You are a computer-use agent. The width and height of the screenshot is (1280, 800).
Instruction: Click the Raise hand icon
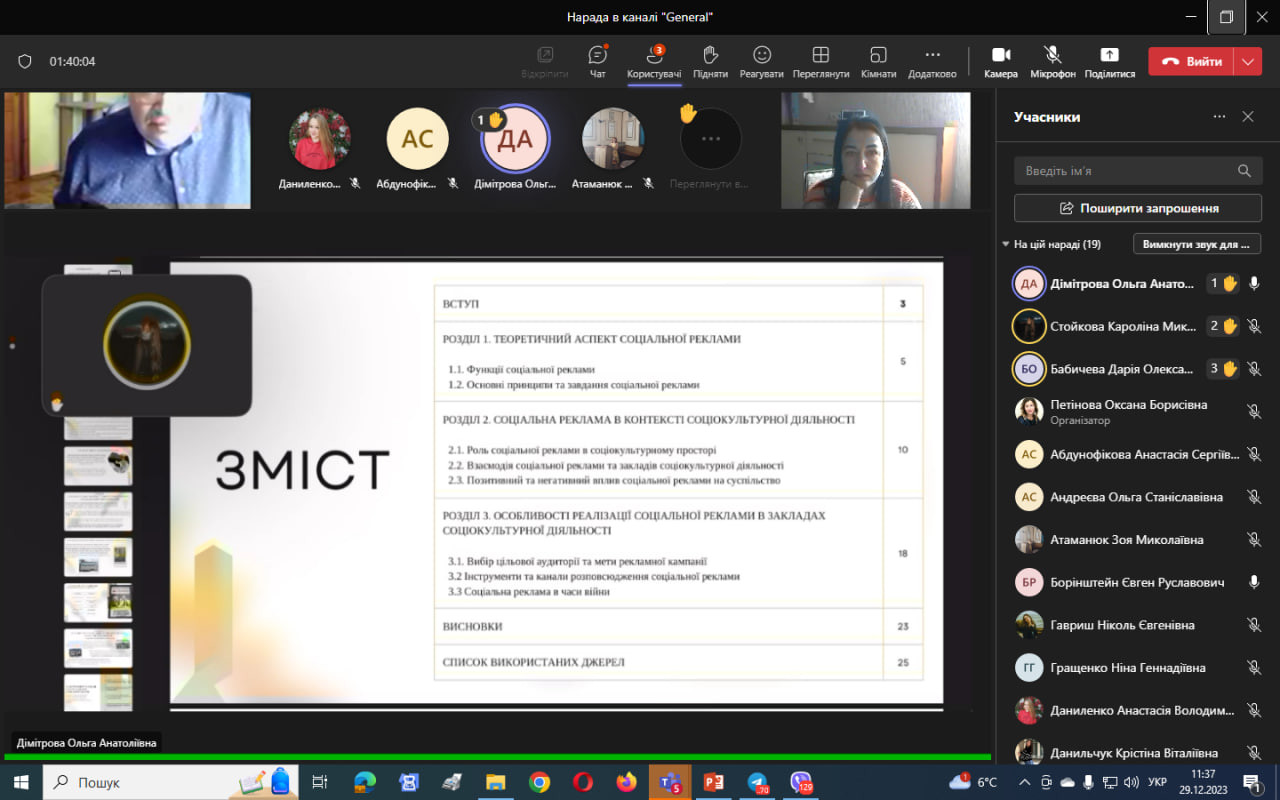coord(710,55)
